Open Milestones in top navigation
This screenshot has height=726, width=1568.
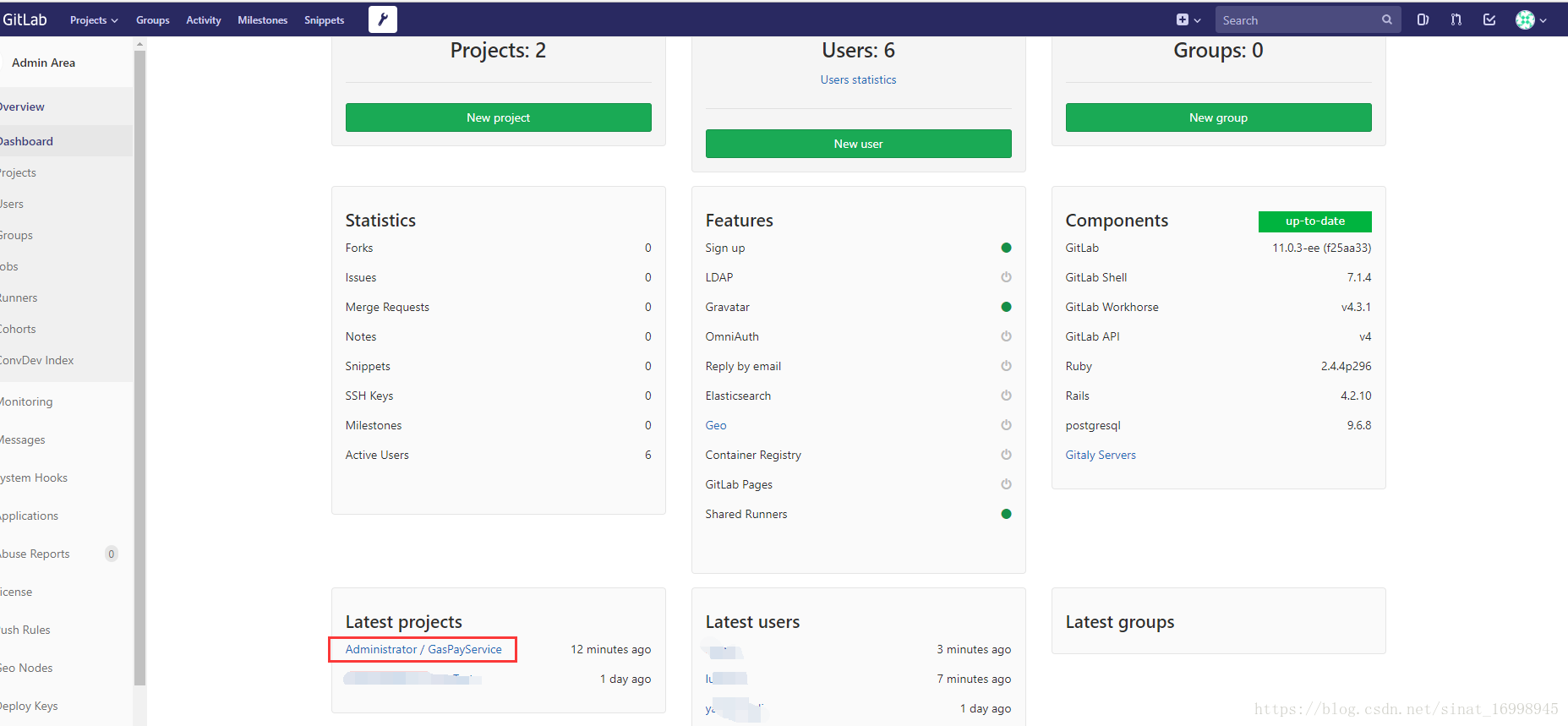tap(263, 20)
